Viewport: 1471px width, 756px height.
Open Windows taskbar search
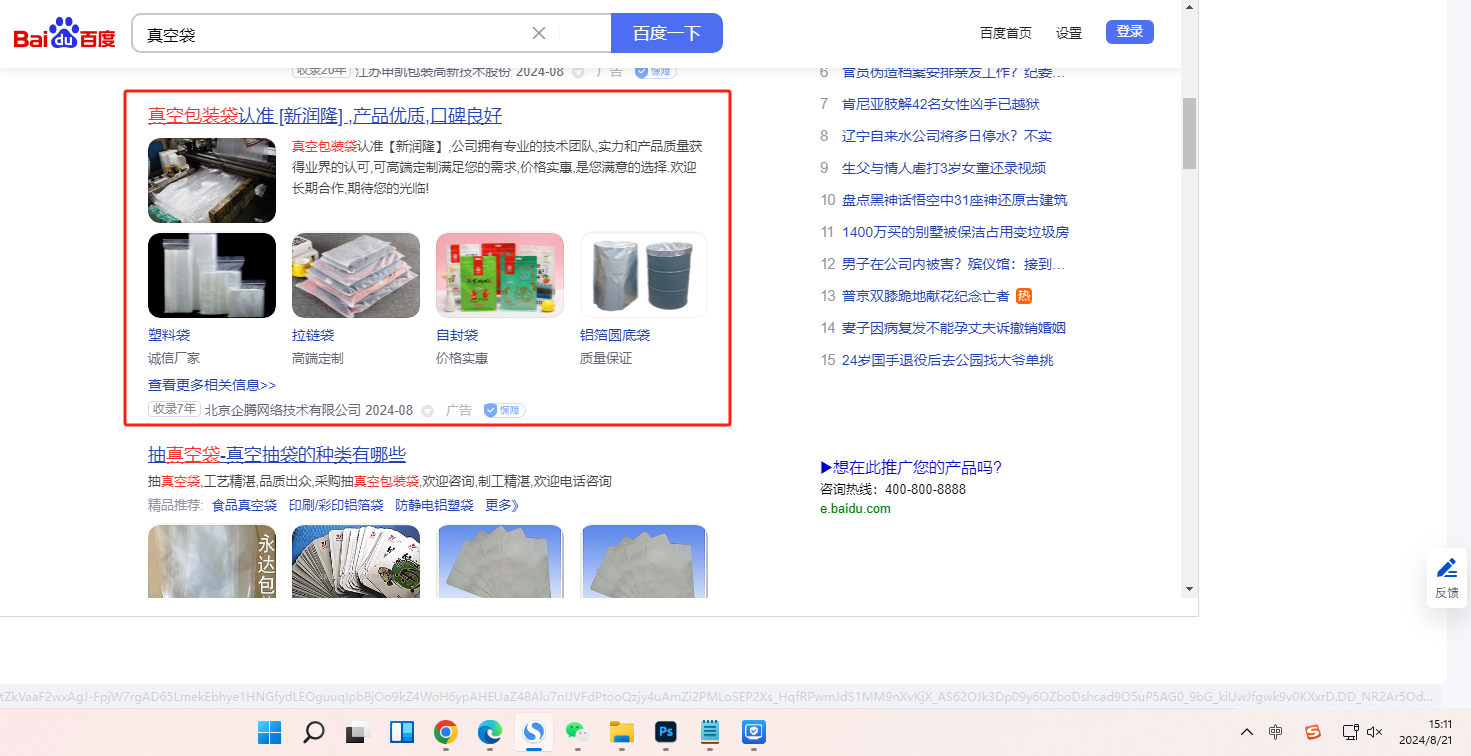[x=314, y=732]
